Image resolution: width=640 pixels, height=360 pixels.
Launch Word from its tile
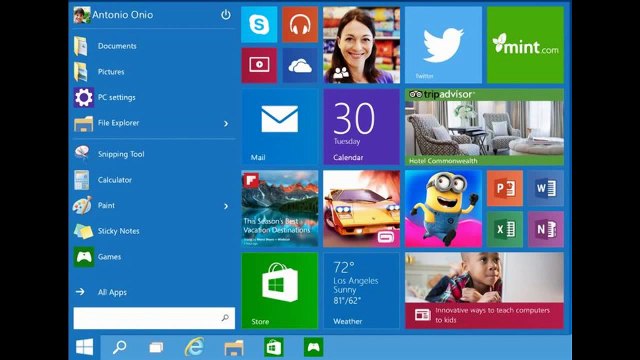coord(546,188)
